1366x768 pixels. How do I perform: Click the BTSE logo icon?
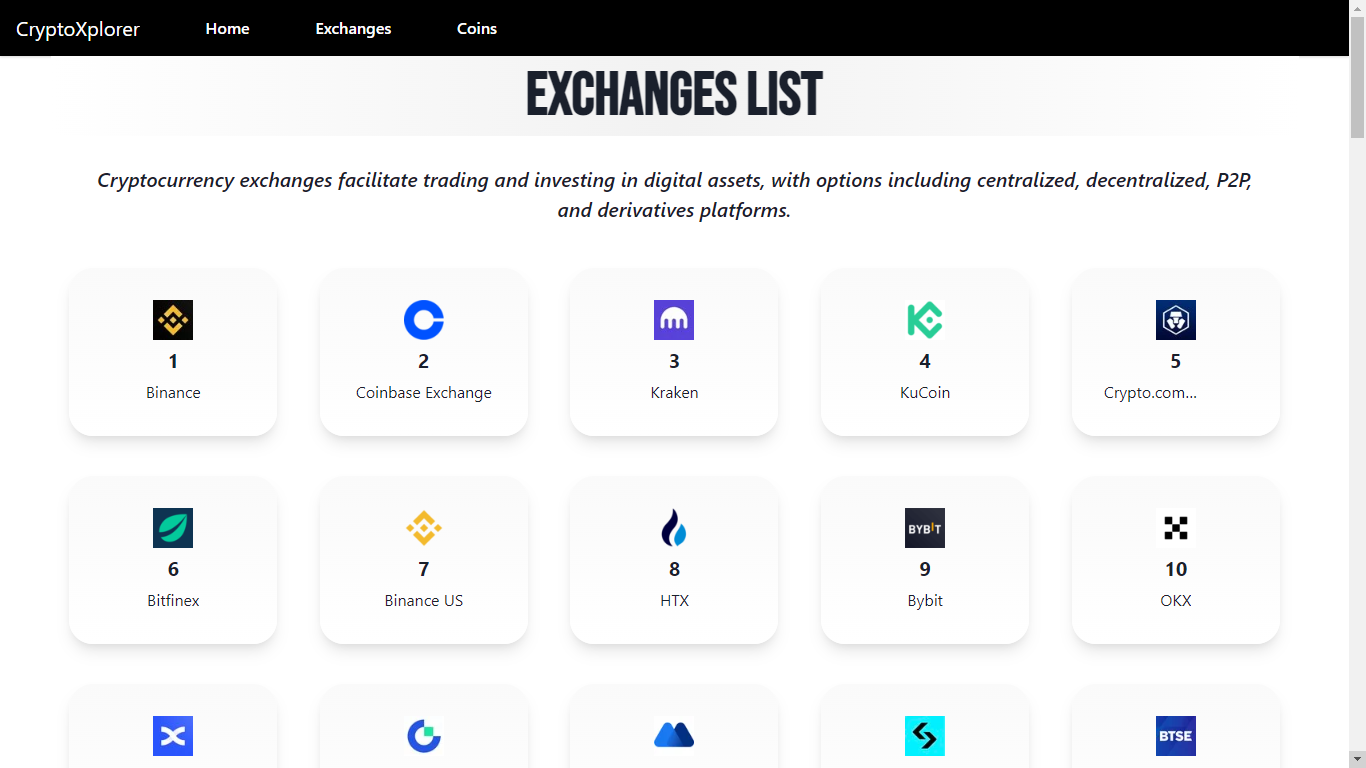1175,736
